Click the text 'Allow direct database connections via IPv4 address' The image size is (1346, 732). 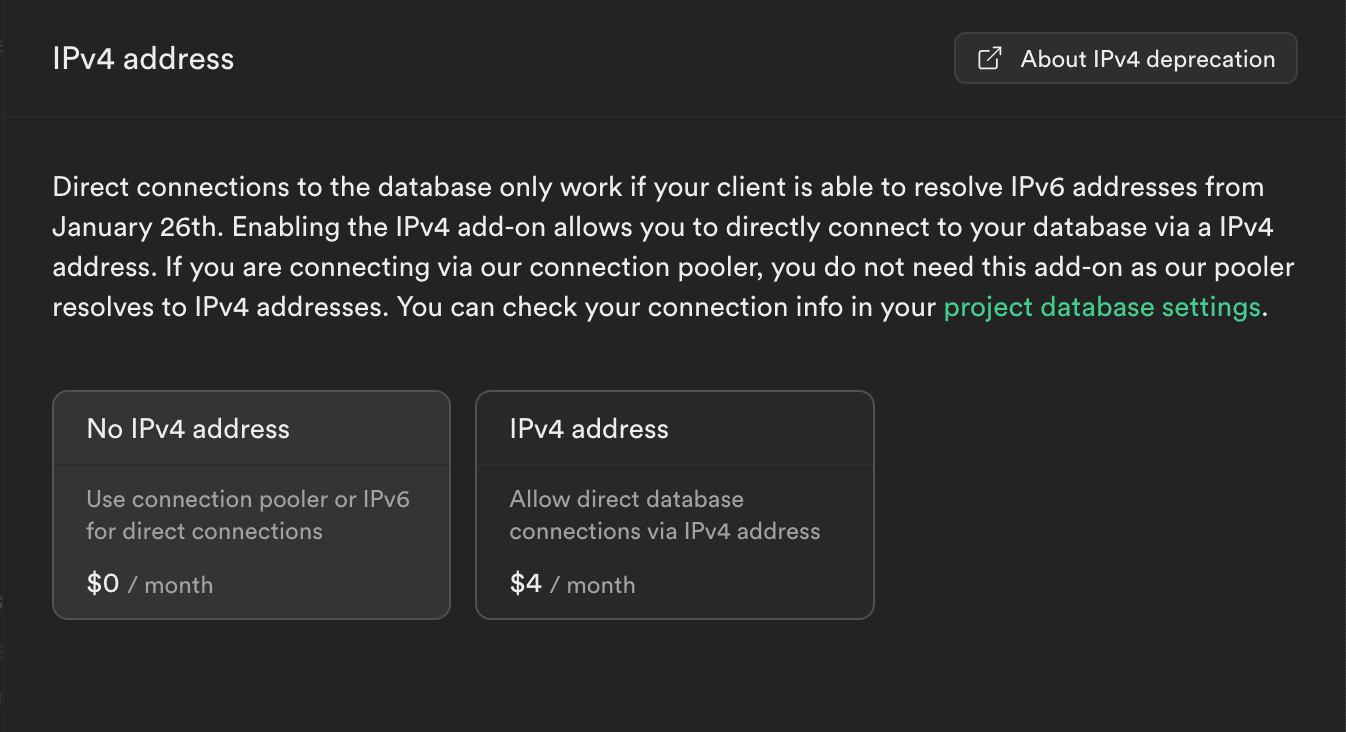665,515
